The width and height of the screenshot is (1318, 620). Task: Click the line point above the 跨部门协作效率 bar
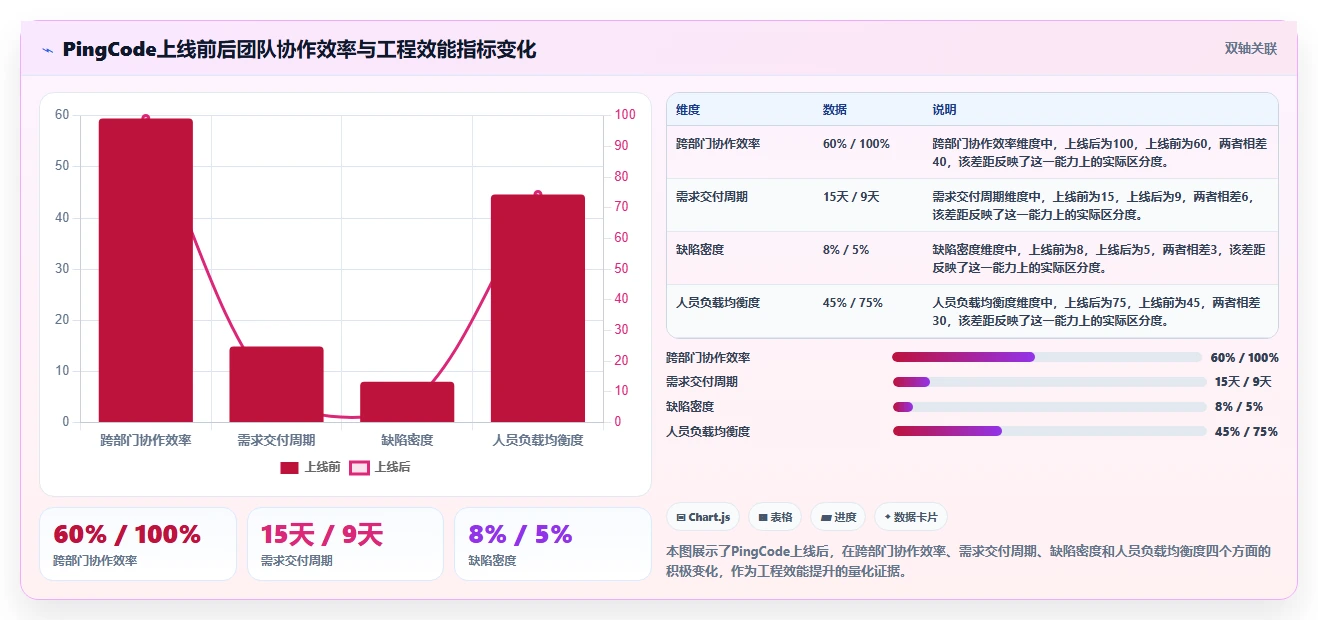point(146,118)
